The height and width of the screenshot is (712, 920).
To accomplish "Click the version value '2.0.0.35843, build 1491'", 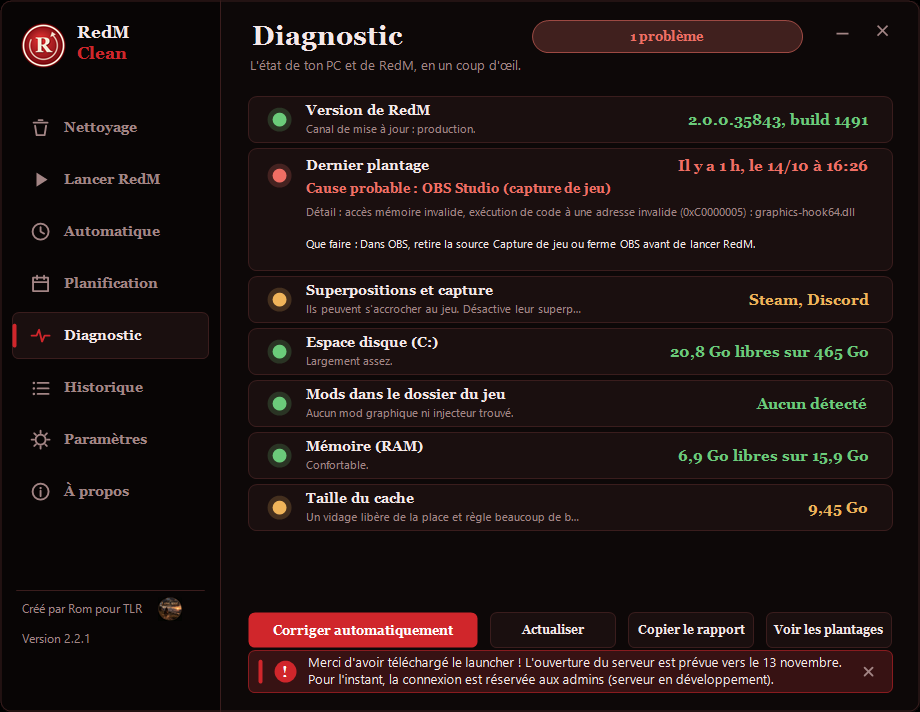I will click(x=778, y=120).
